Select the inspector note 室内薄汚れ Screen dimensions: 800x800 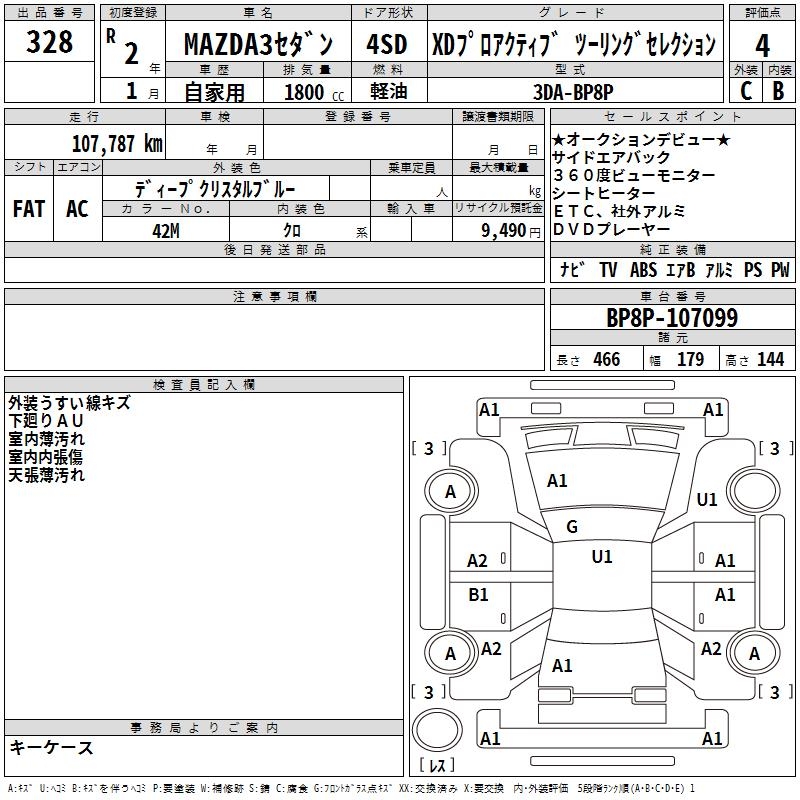tap(46, 439)
